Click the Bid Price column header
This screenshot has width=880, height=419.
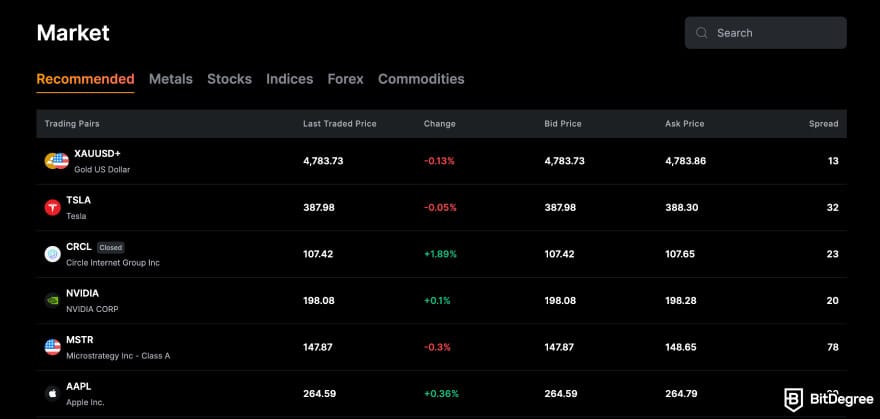point(563,123)
